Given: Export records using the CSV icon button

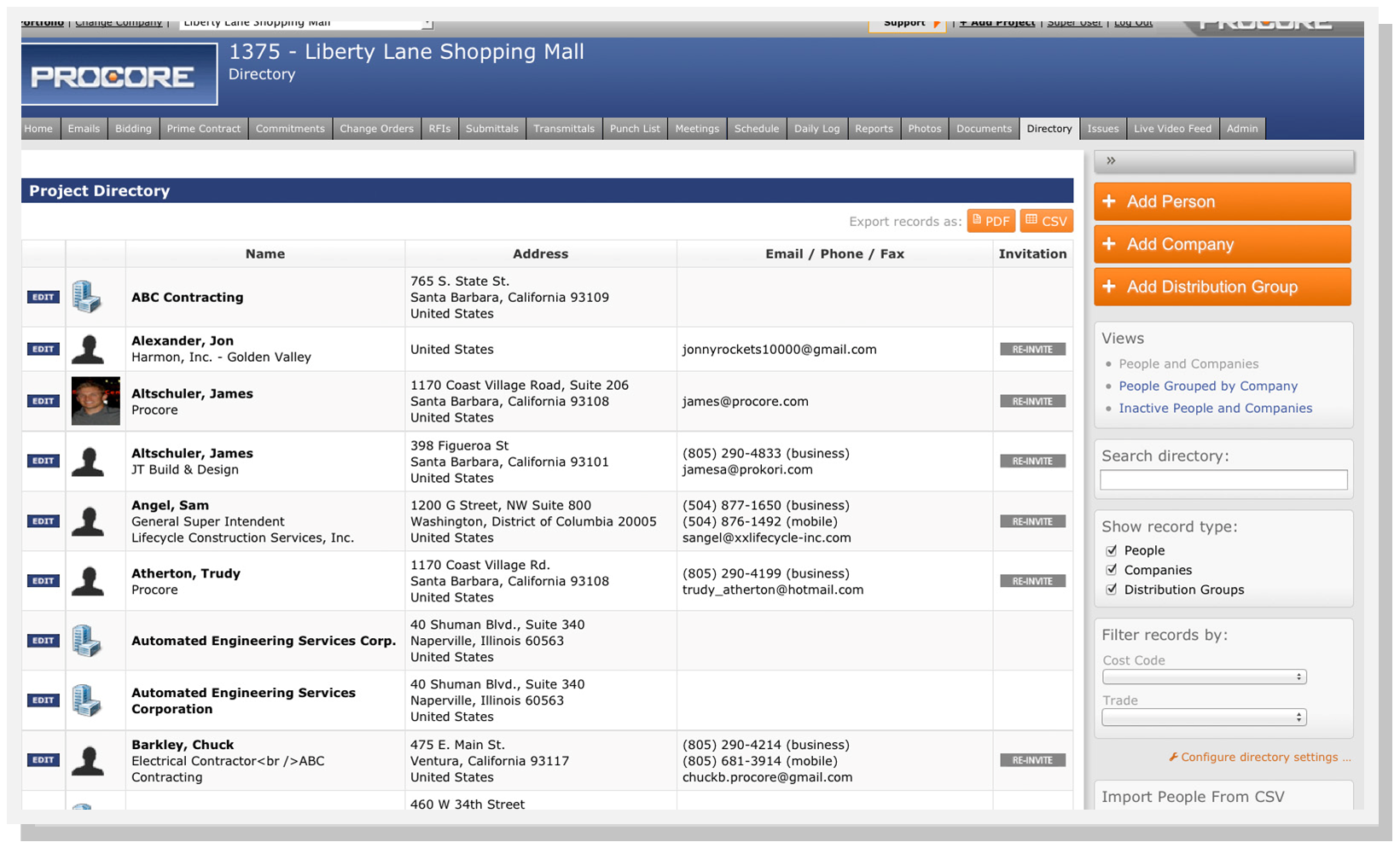Looking at the screenshot, I should (x=1046, y=221).
